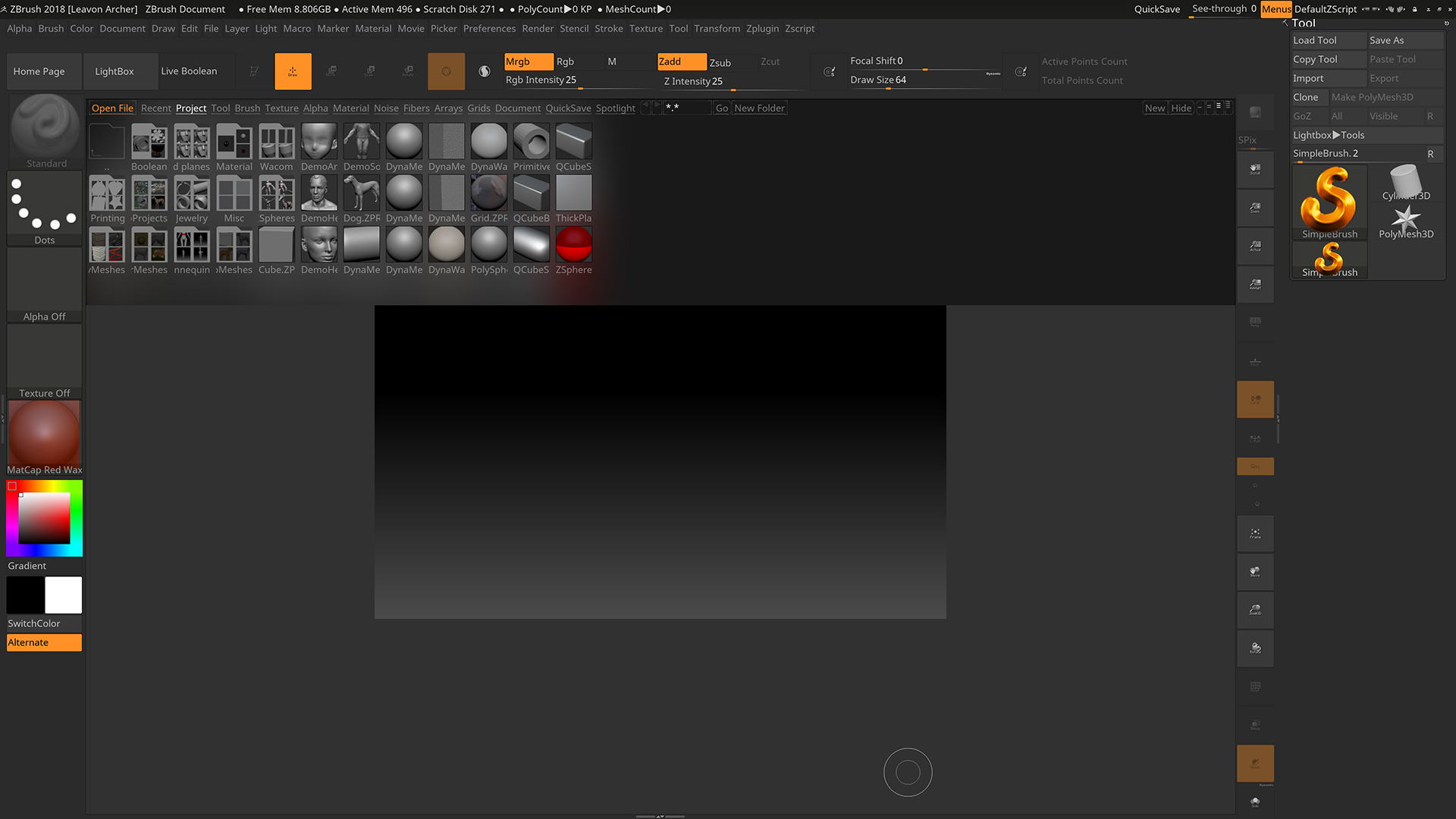Click the Frame mesh icon
The image size is (1456, 819).
tap(1255, 534)
